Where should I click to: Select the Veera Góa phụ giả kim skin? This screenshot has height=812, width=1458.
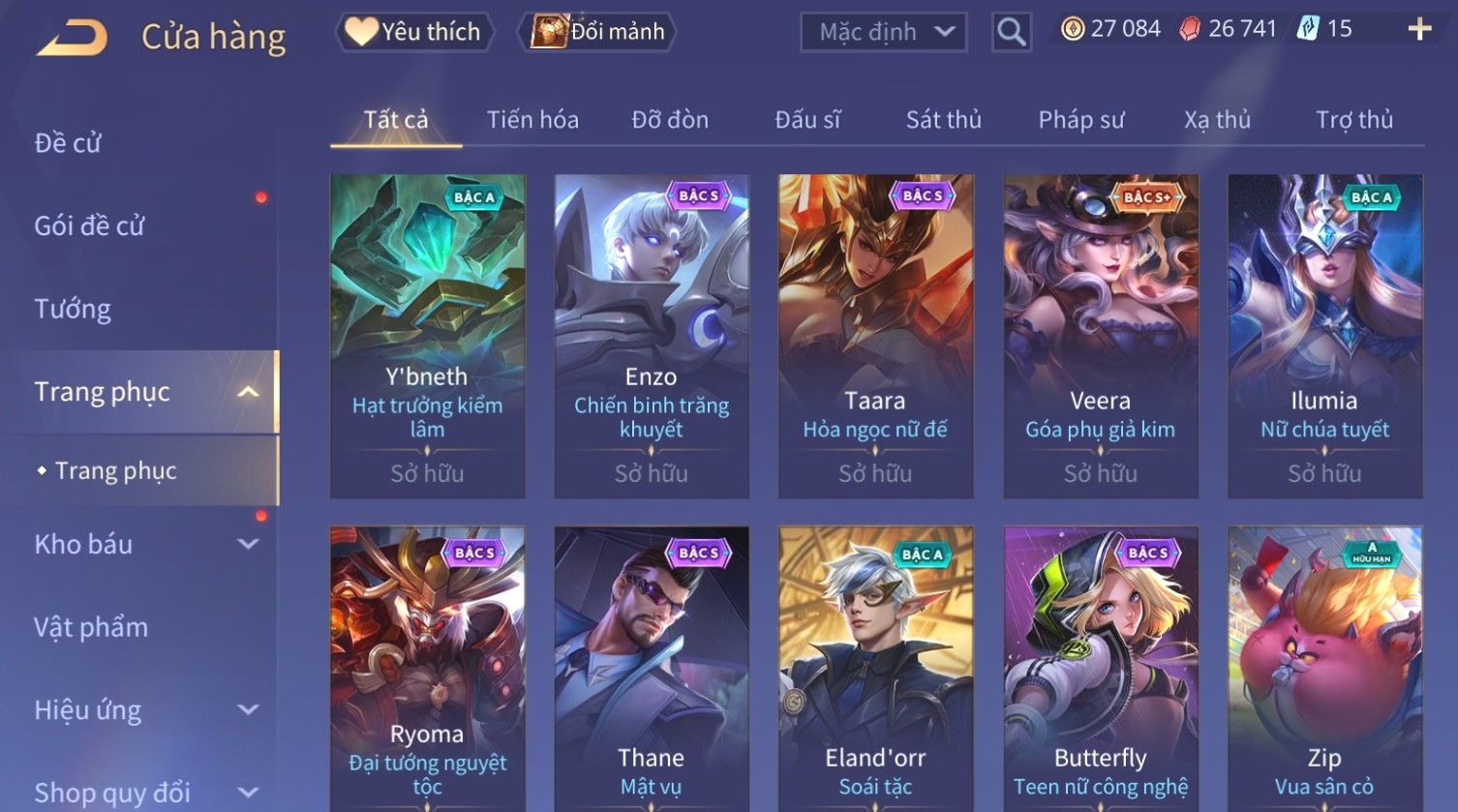tap(1100, 336)
